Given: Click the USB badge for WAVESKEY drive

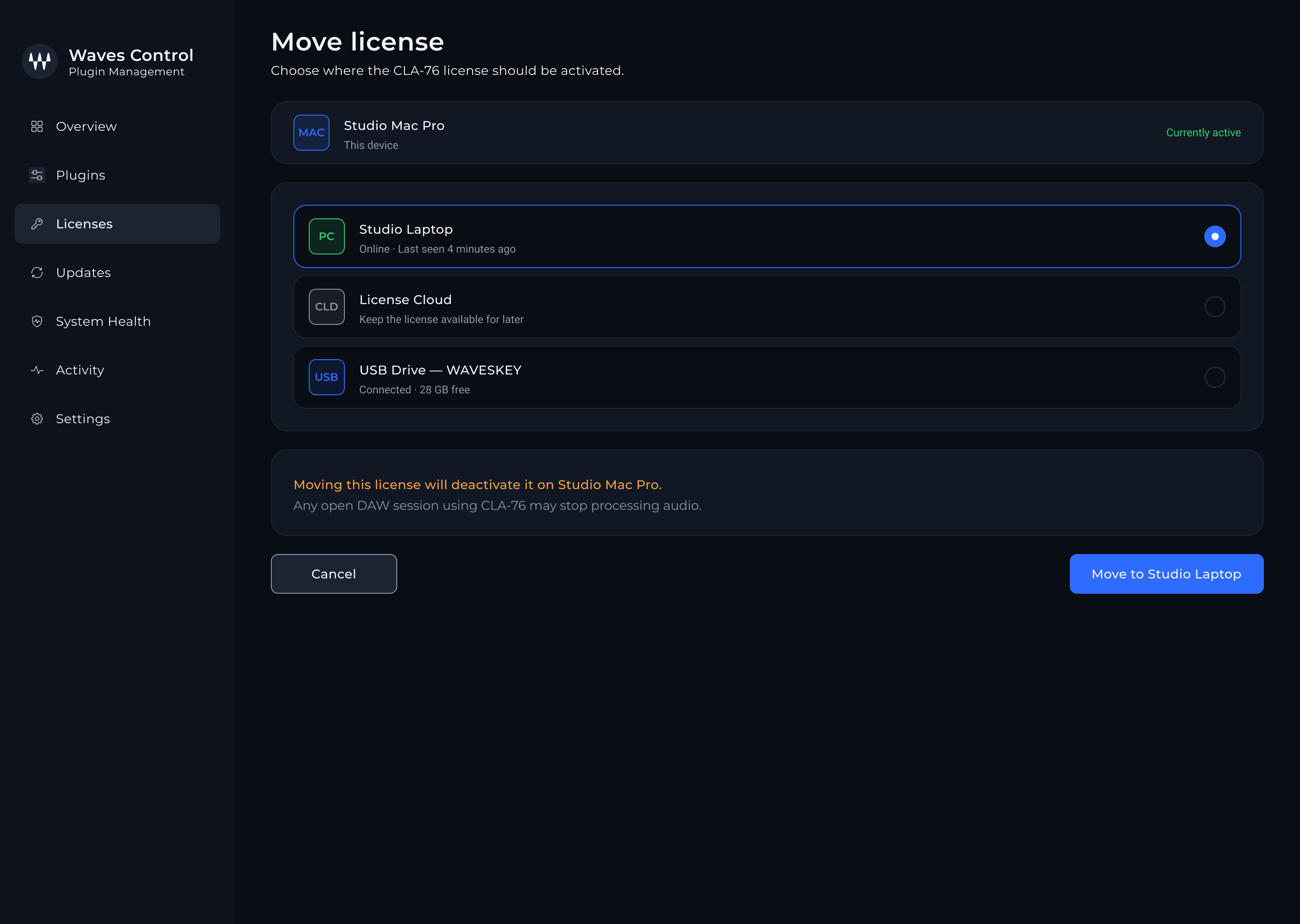Looking at the screenshot, I should [327, 377].
